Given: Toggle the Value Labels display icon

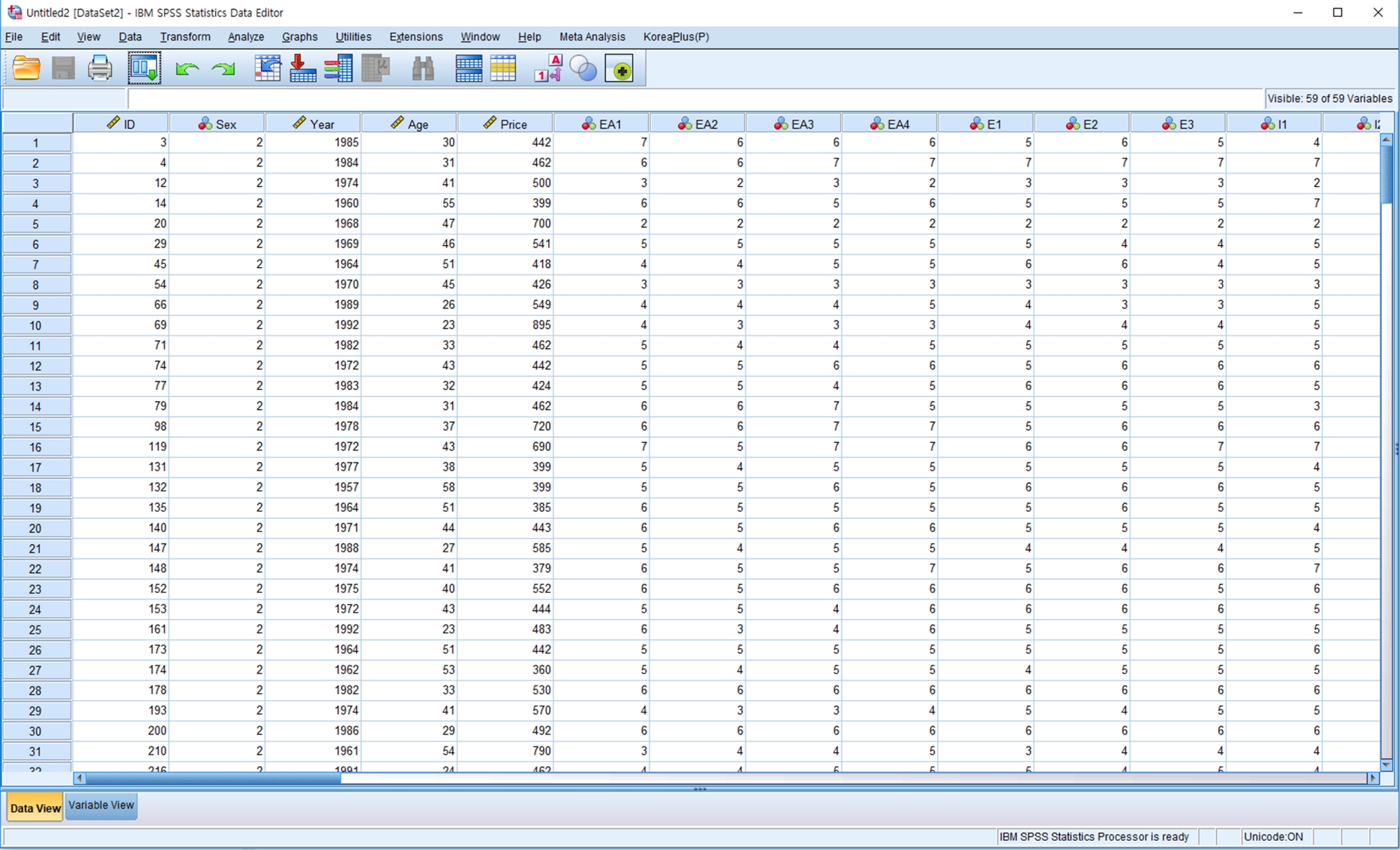Looking at the screenshot, I should tap(548, 69).
